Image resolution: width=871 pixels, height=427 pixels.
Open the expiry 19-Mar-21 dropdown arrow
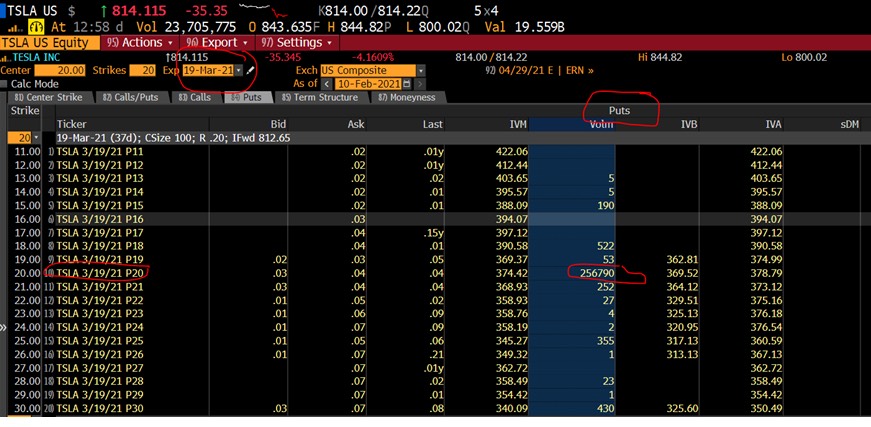click(x=239, y=71)
